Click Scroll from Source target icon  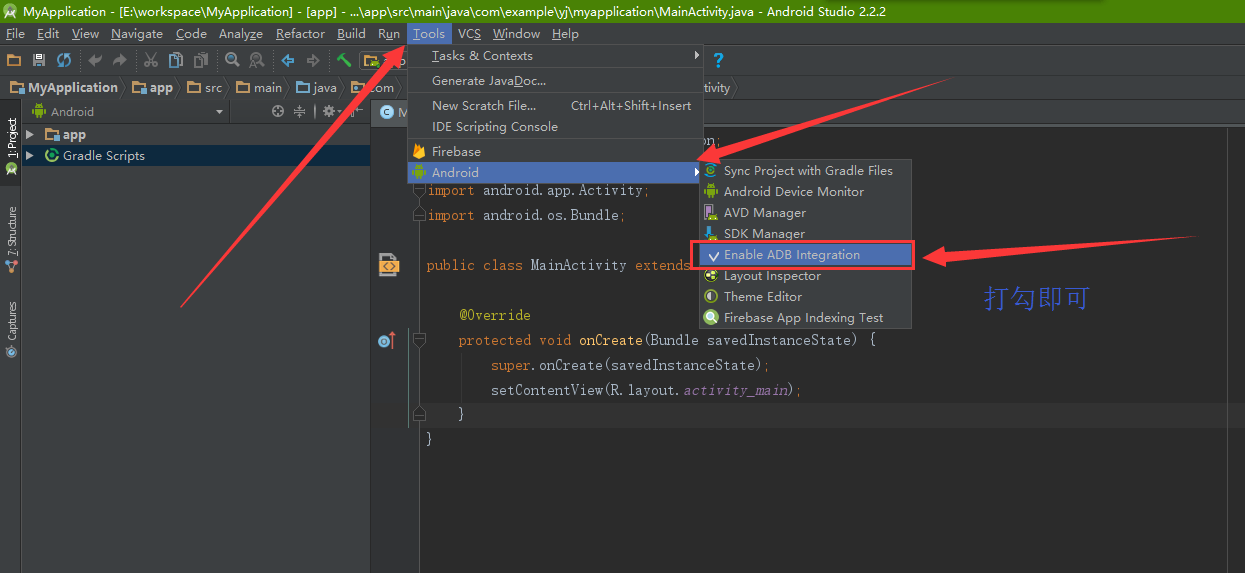278,111
